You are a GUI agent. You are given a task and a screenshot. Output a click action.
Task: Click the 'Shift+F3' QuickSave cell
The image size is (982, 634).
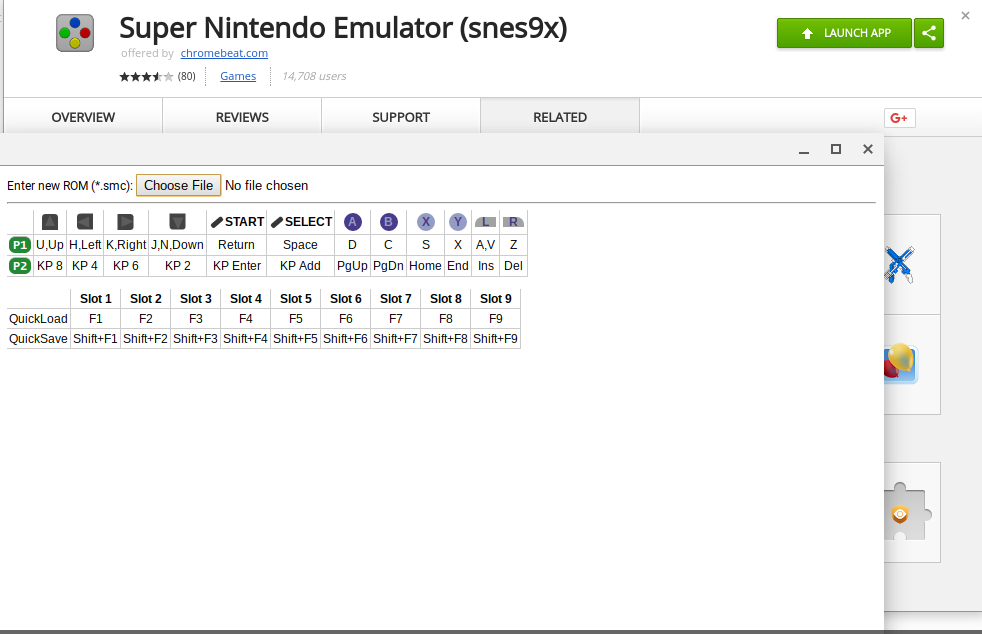point(195,339)
